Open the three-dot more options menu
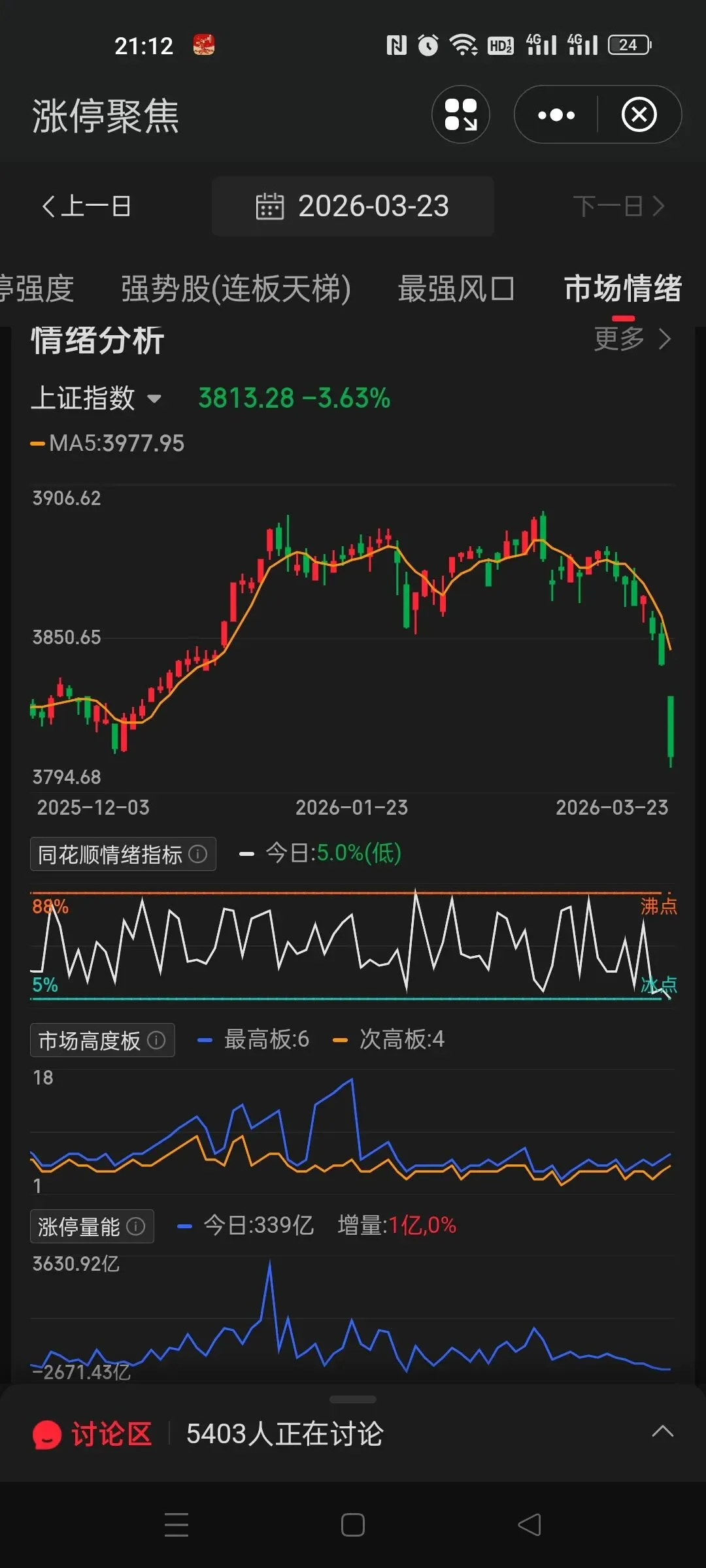Screen dimensions: 706x1568 (x=556, y=115)
